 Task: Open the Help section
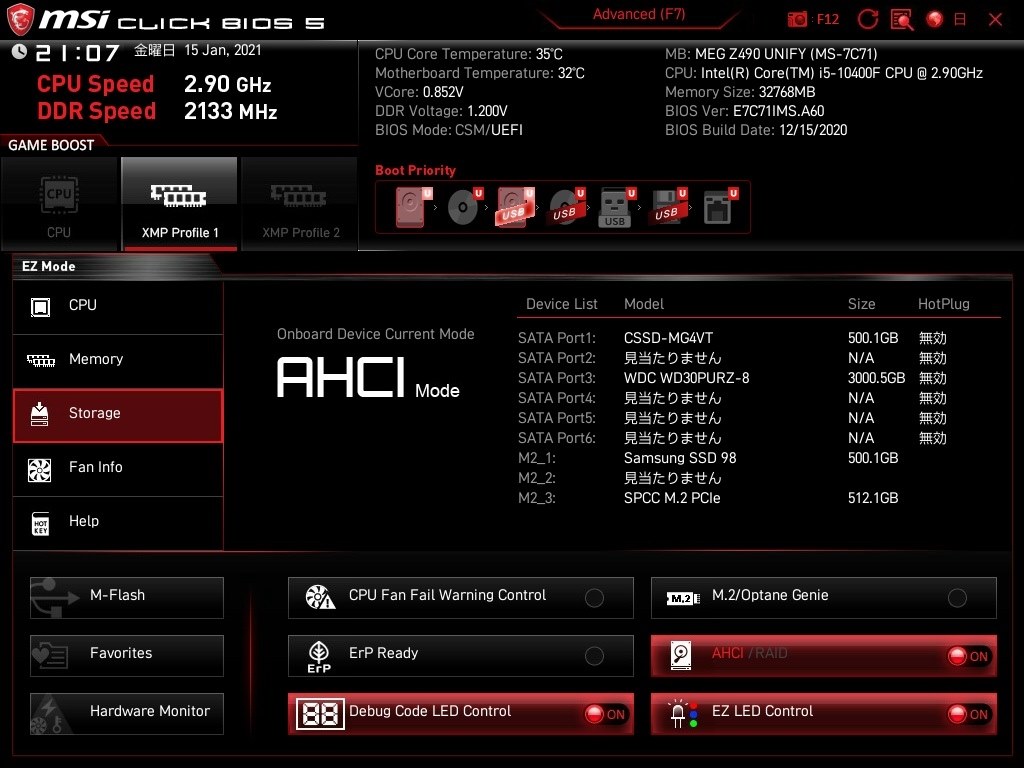tap(118, 523)
